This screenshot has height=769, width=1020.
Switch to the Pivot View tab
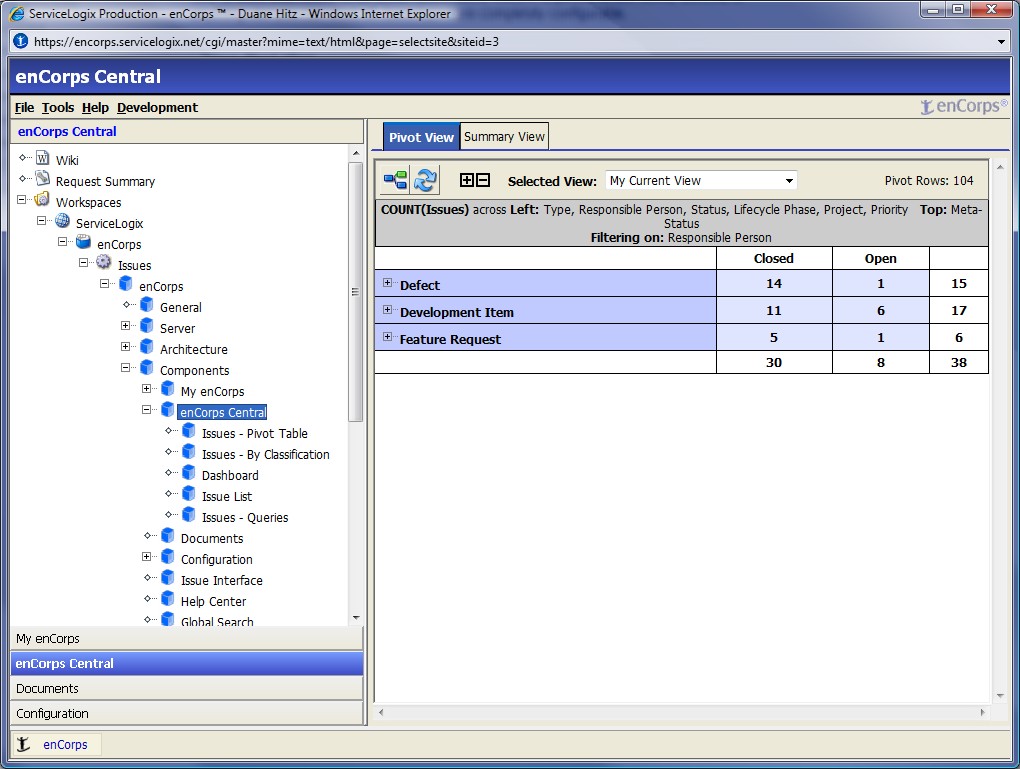point(421,137)
